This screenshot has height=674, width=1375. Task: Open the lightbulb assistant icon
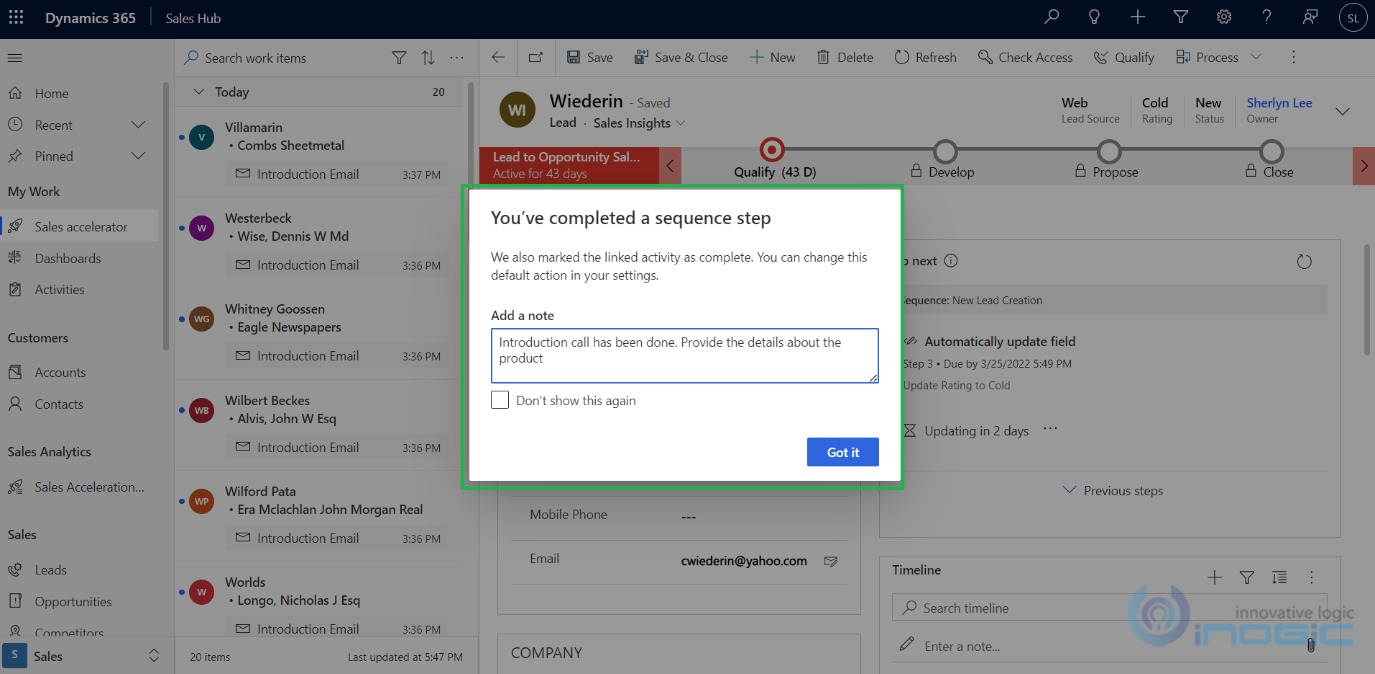1095,17
